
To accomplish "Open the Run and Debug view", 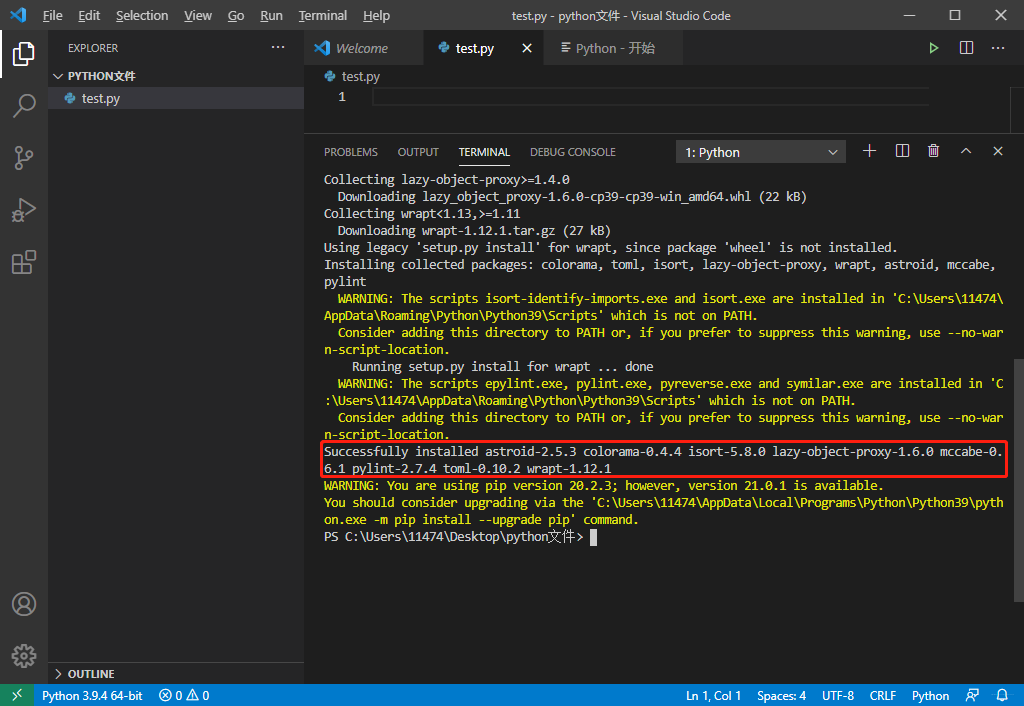I will (x=24, y=210).
